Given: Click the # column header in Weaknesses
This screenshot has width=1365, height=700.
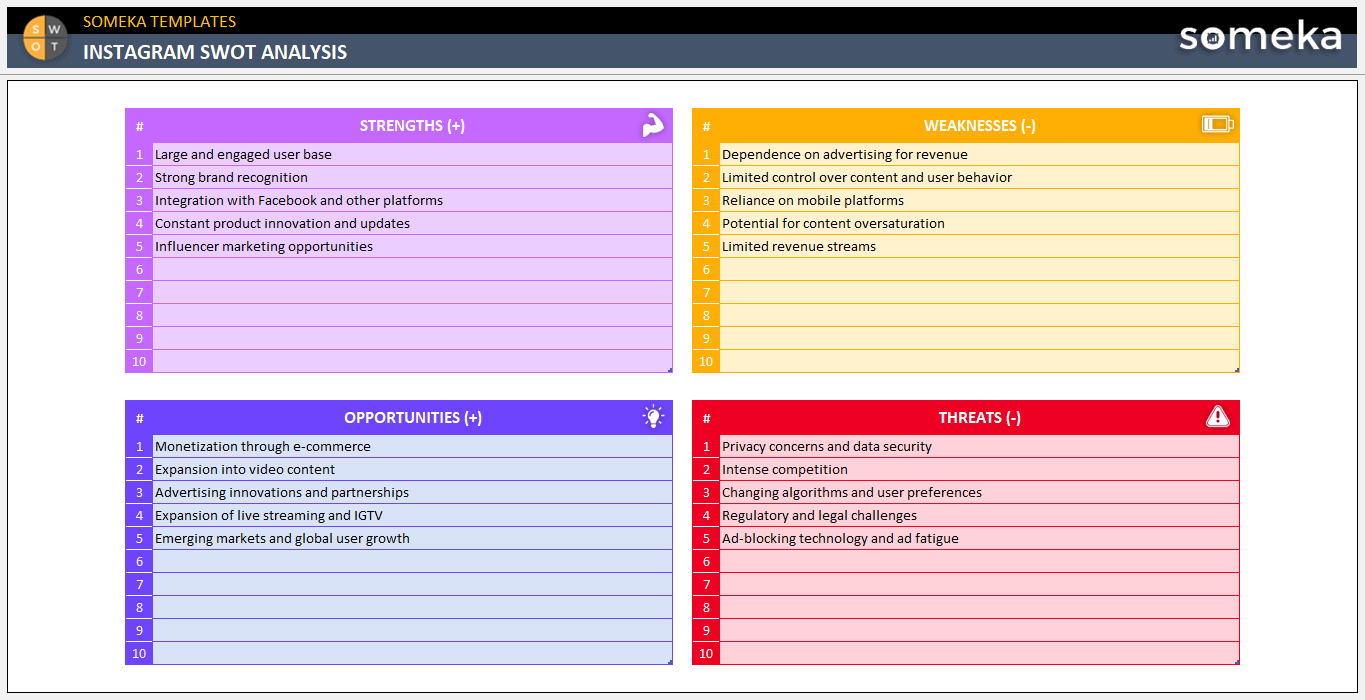Looking at the screenshot, I should pos(706,126).
